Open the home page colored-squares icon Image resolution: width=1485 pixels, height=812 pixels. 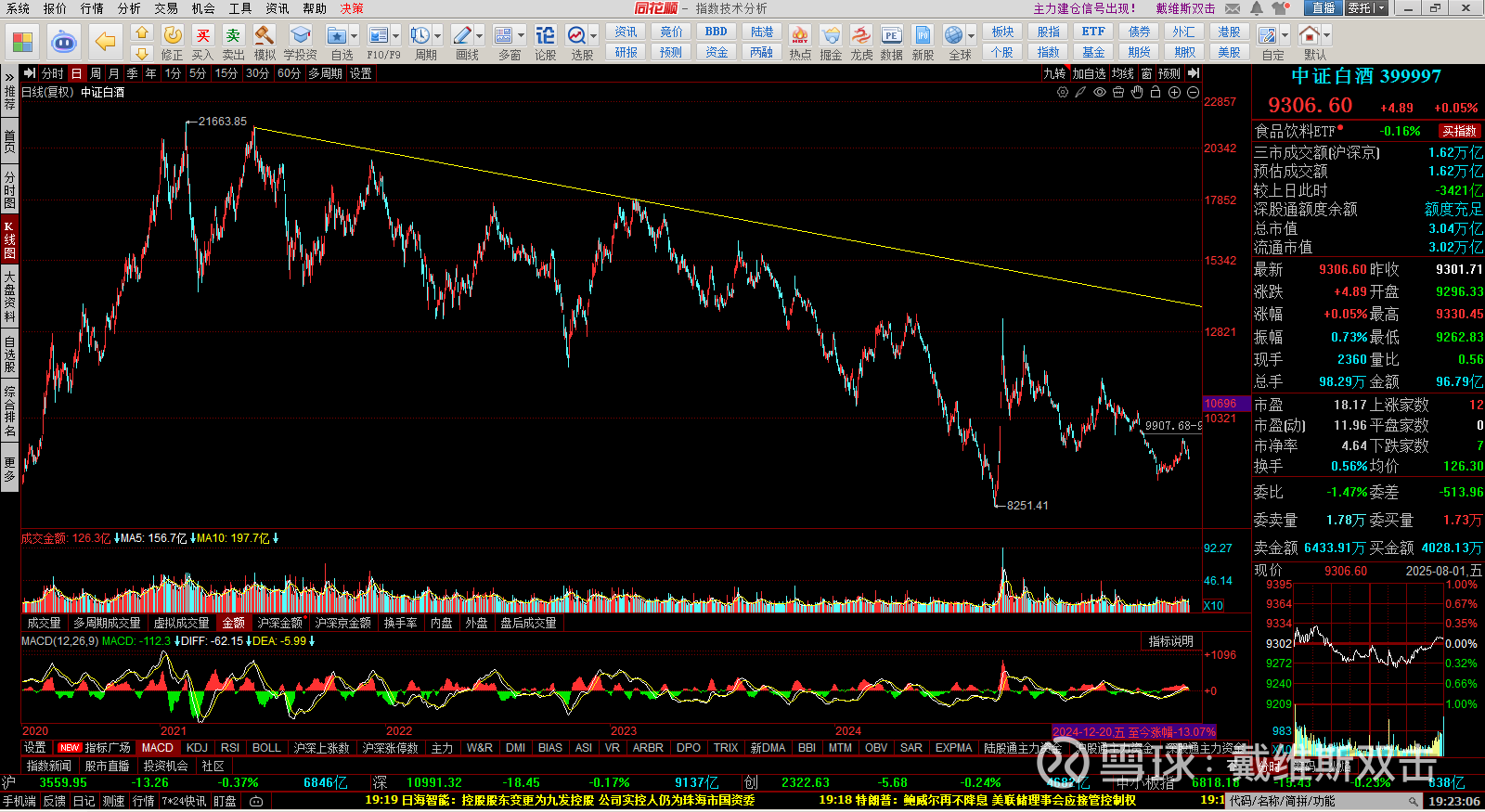[x=22, y=42]
